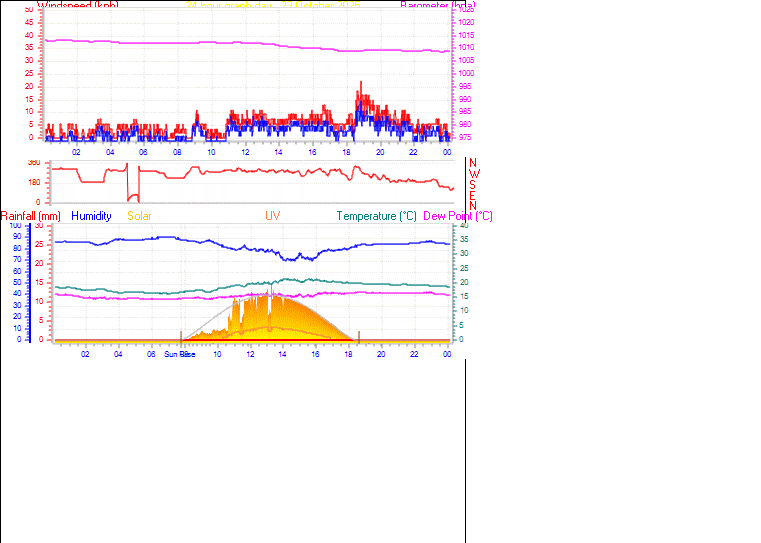Click the 100 value on humidity axis

pos(15,225)
